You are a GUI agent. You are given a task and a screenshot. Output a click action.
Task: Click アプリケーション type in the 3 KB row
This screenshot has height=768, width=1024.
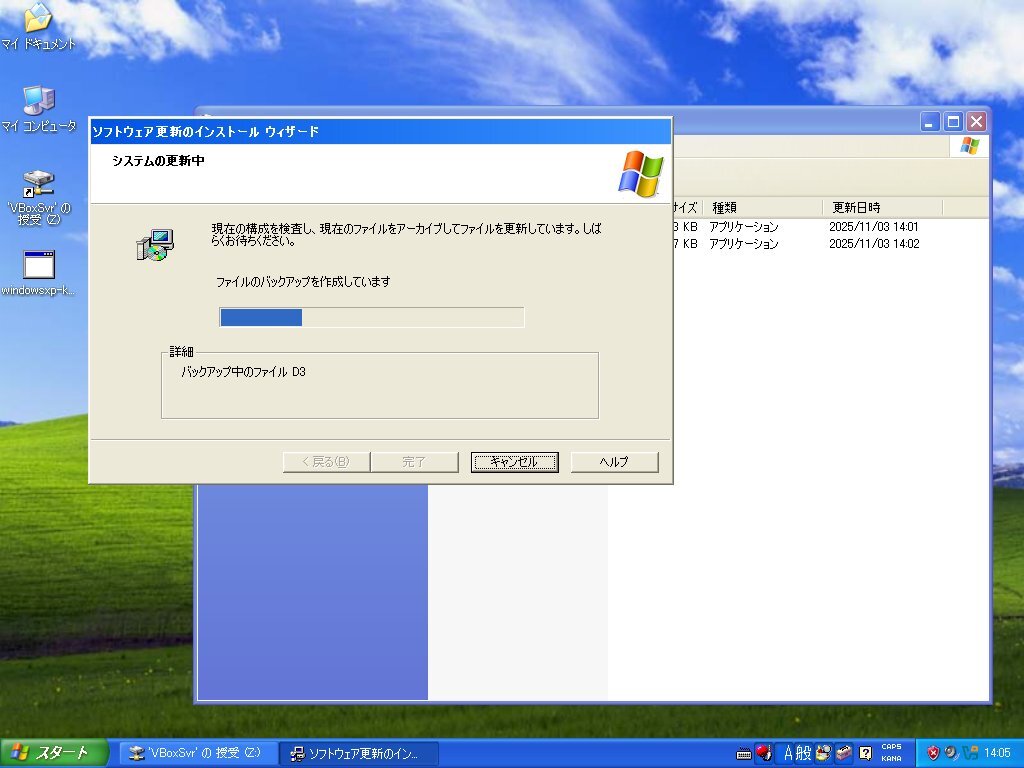pyautogui.click(x=744, y=227)
